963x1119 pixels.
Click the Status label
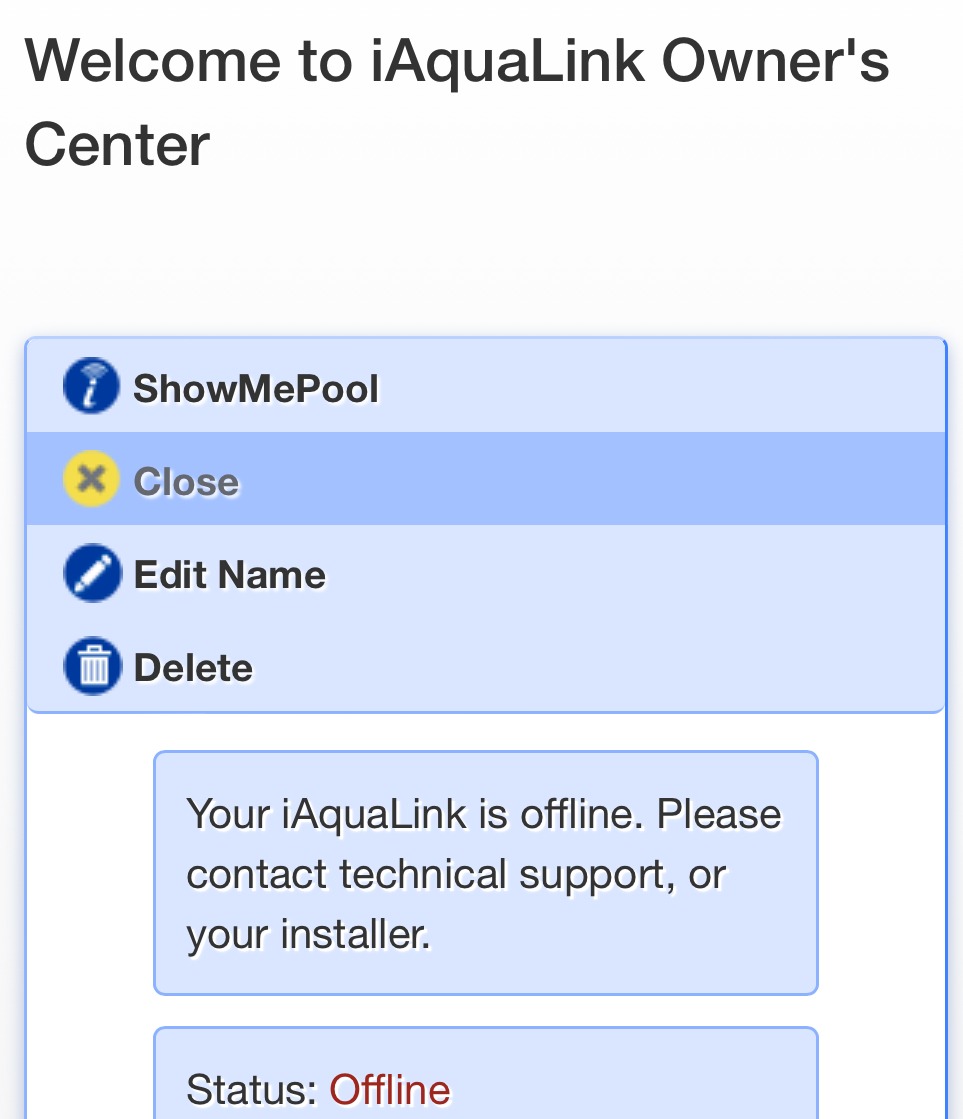click(x=251, y=1090)
